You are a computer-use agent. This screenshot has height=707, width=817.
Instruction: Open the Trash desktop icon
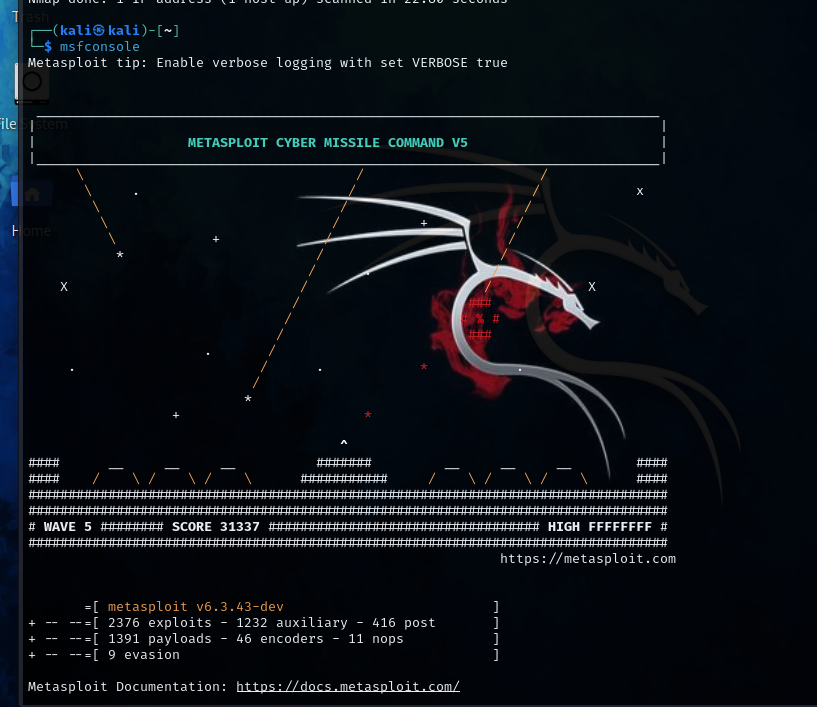(30, 17)
